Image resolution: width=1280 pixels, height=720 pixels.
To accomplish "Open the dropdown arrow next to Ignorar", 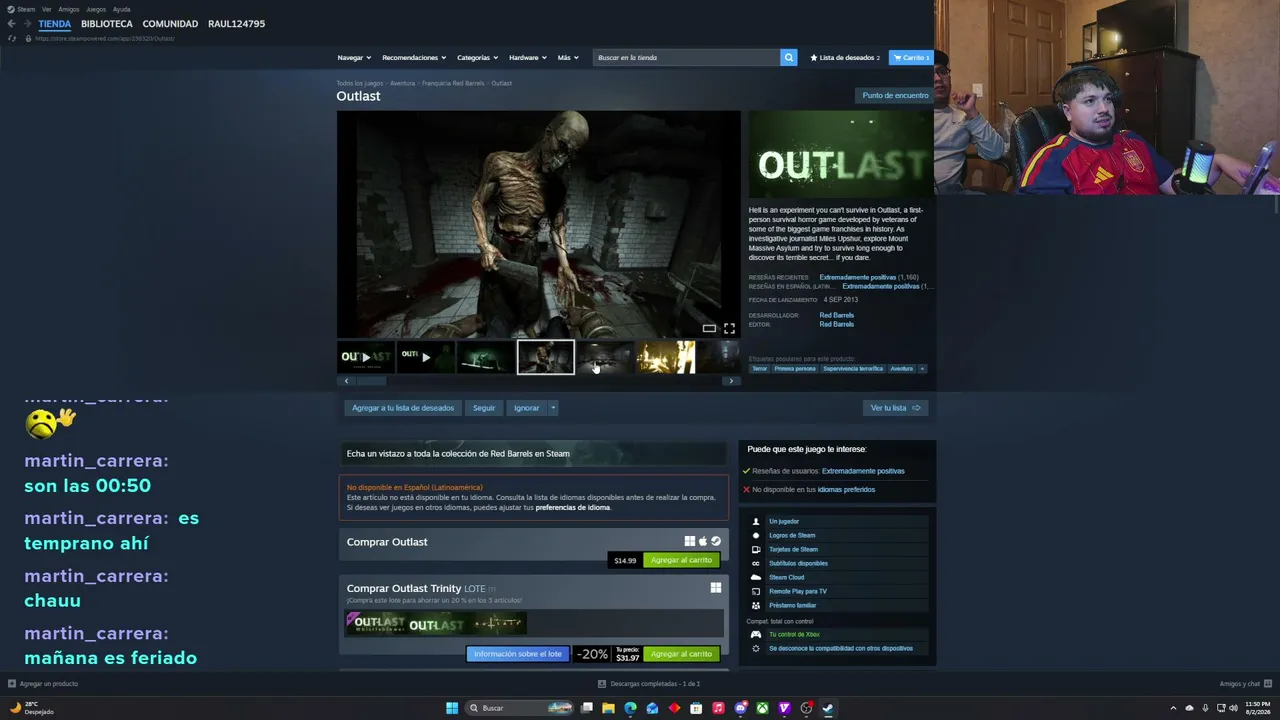I will [x=553, y=408].
